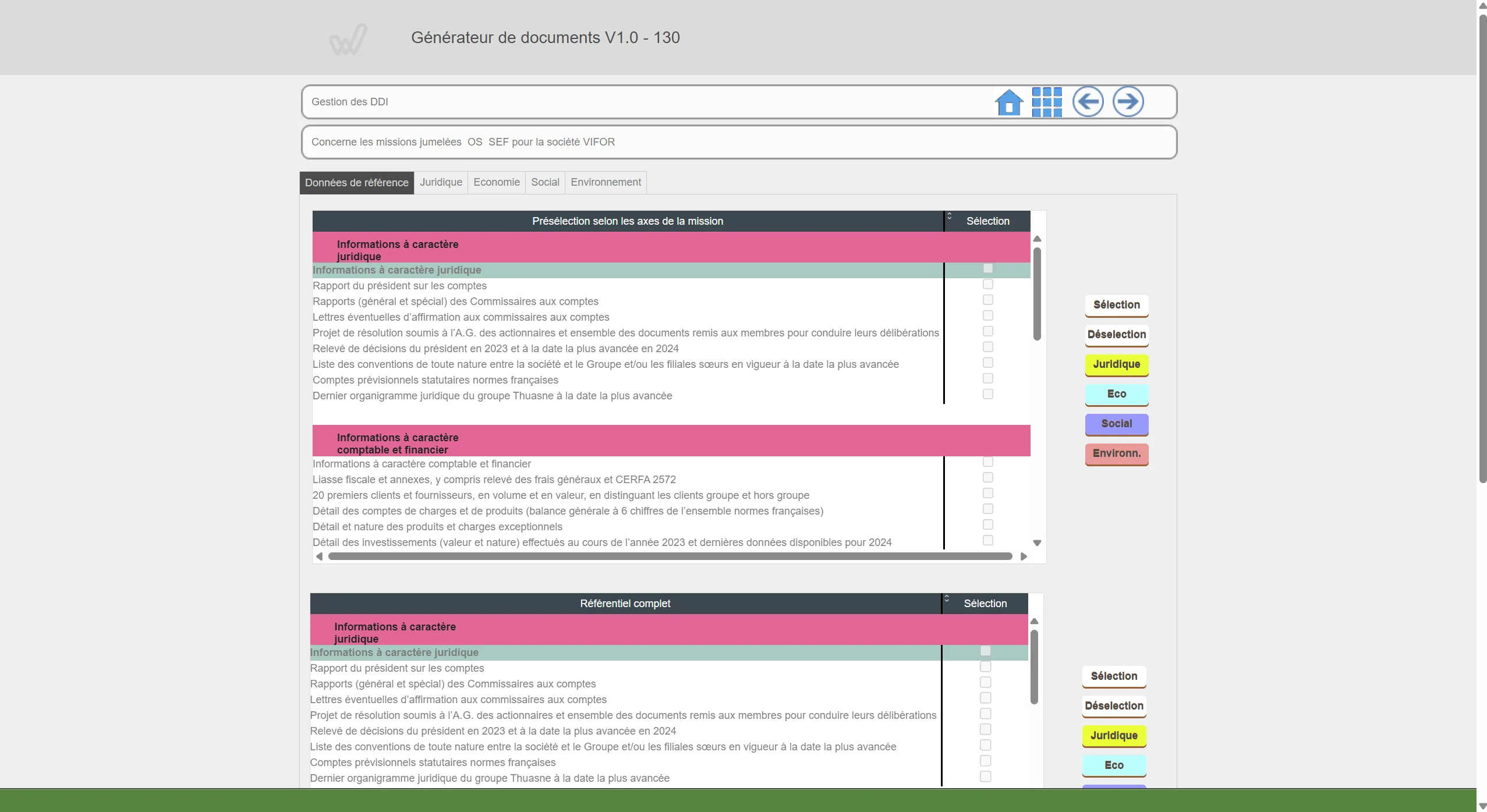Check 'Rapports (général et spécial) des Commissaires' in Présélection

pyautogui.click(x=988, y=300)
